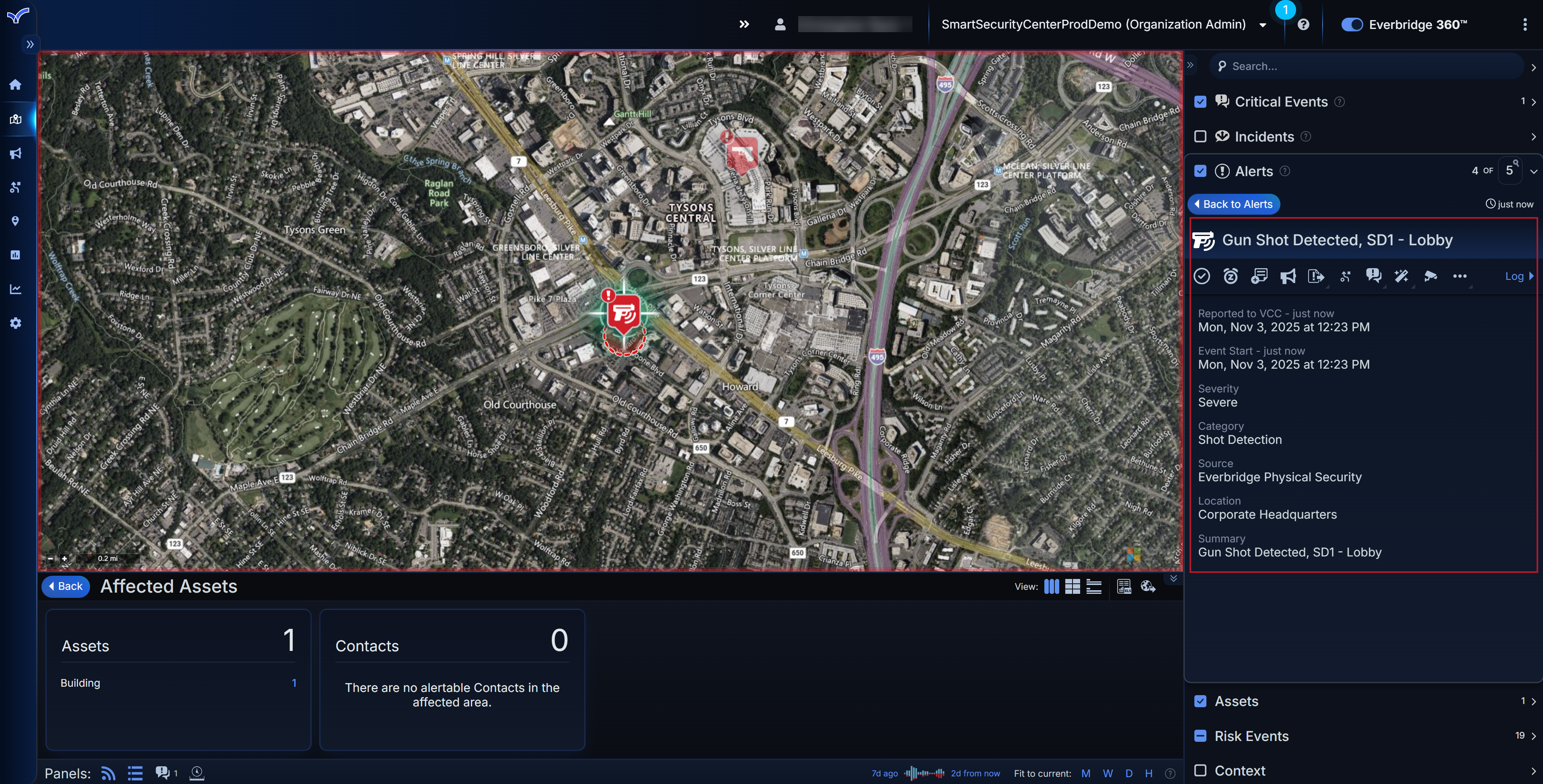Click into the Search field
Viewport: 1543px width, 784px height.
pos(1366,66)
